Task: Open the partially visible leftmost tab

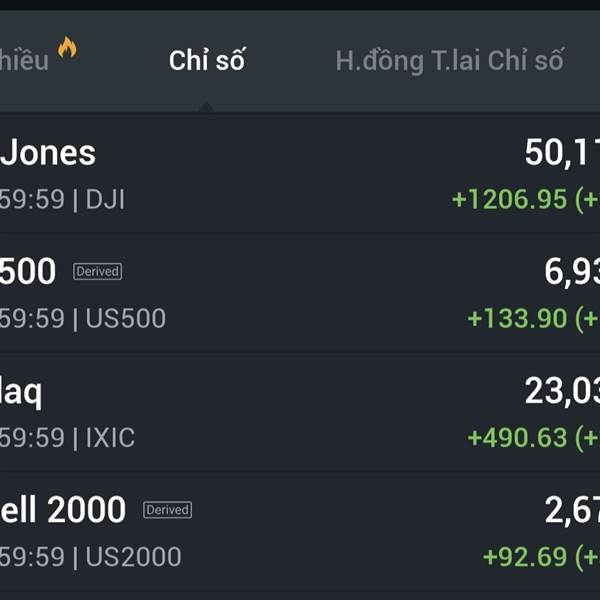Action: tap(24, 61)
